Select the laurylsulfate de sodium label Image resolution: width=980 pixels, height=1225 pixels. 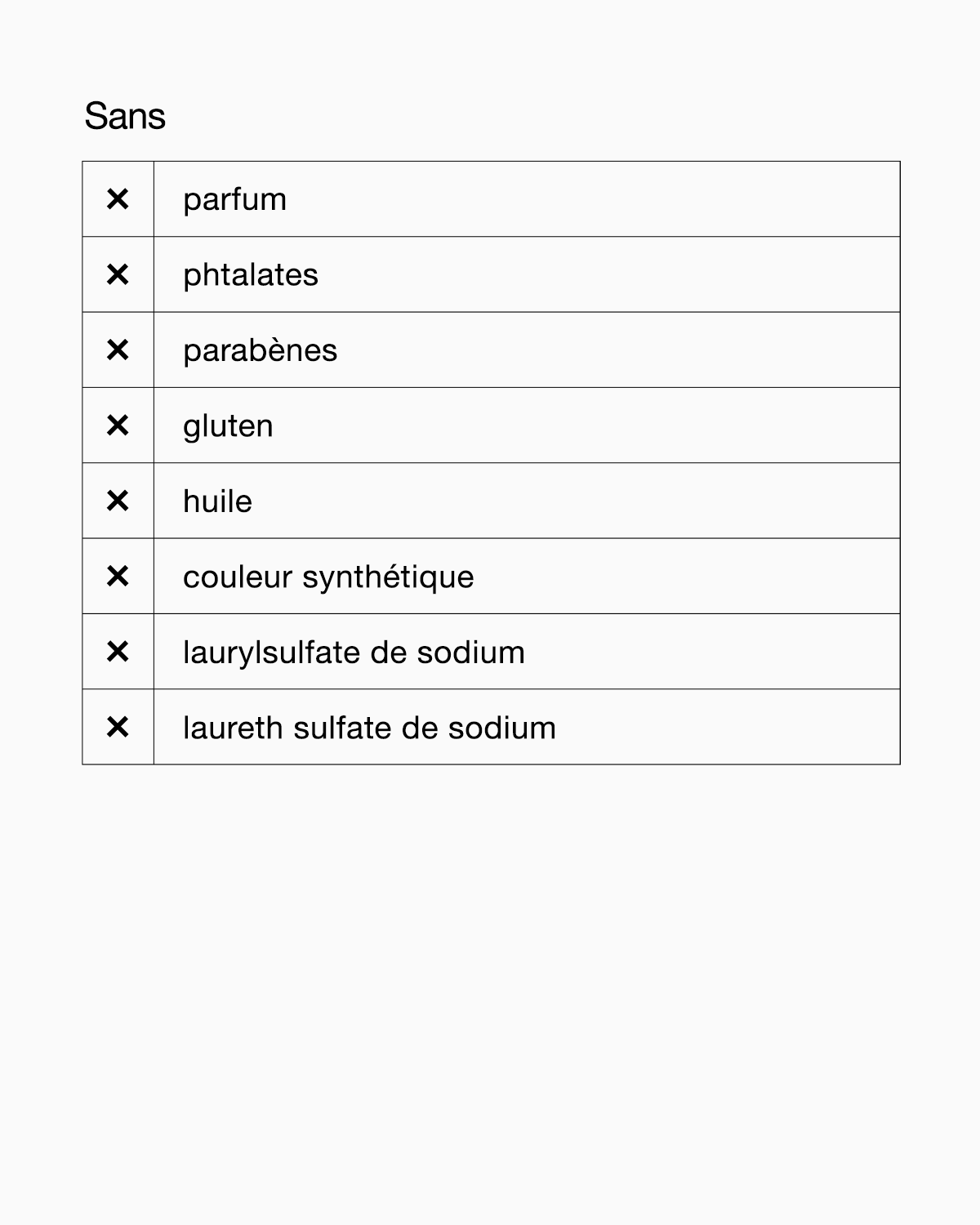354,653
